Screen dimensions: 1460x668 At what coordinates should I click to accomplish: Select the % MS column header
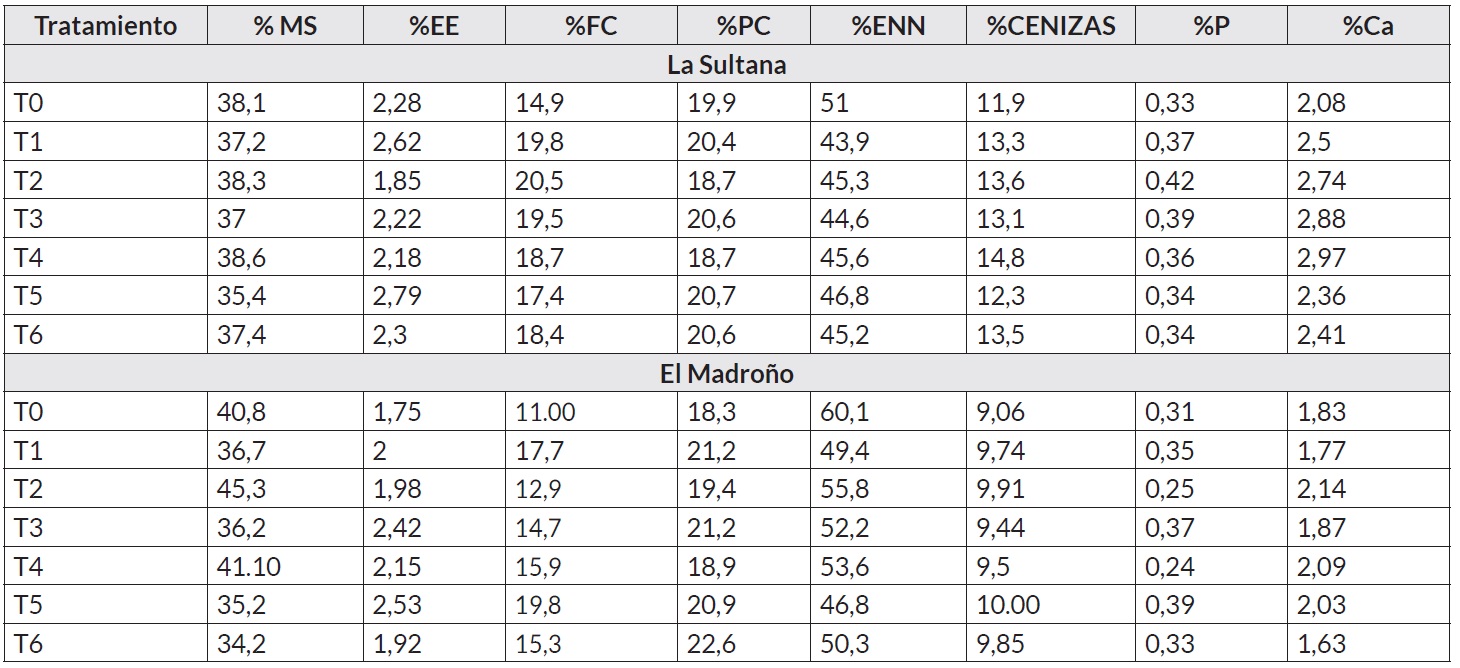tap(285, 26)
